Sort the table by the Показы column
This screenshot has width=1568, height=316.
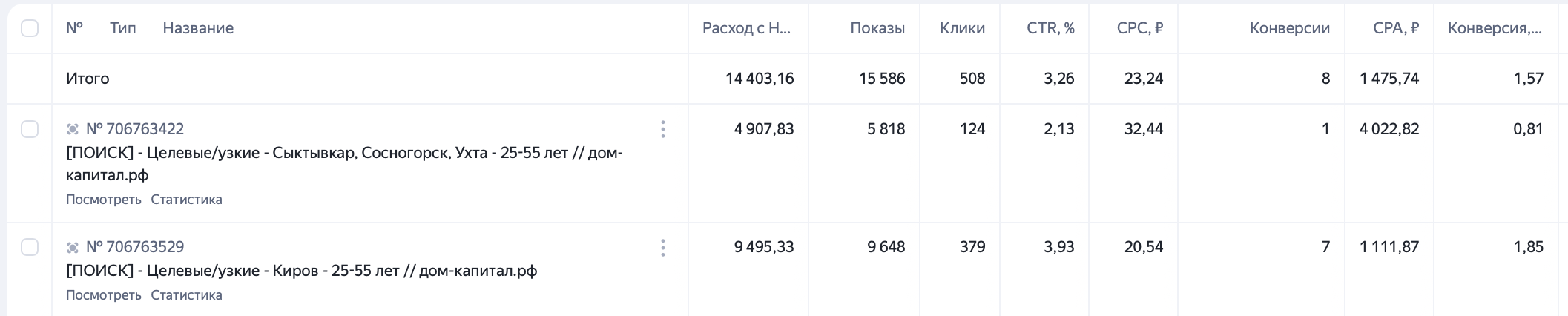pos(877,28)
